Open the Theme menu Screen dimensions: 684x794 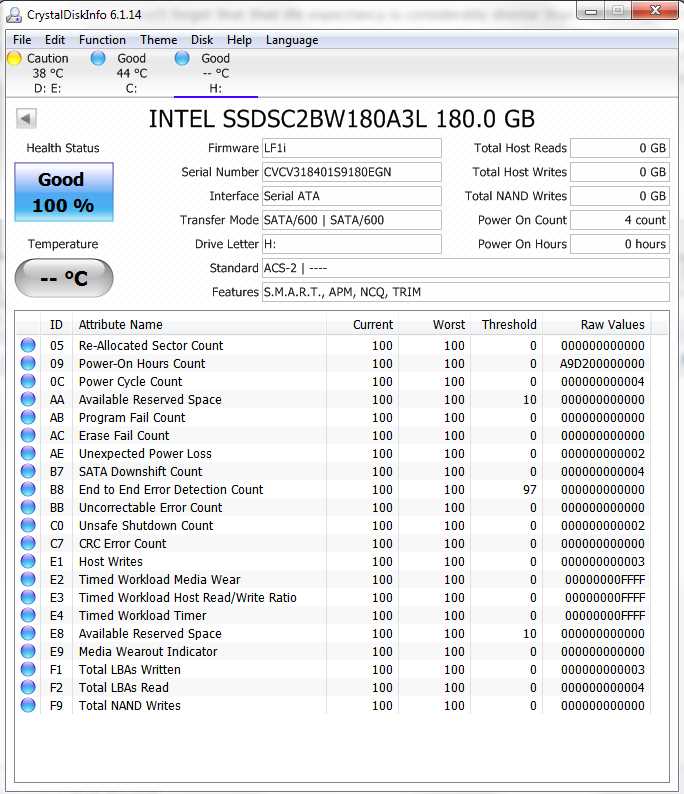[x=158, y=40]
